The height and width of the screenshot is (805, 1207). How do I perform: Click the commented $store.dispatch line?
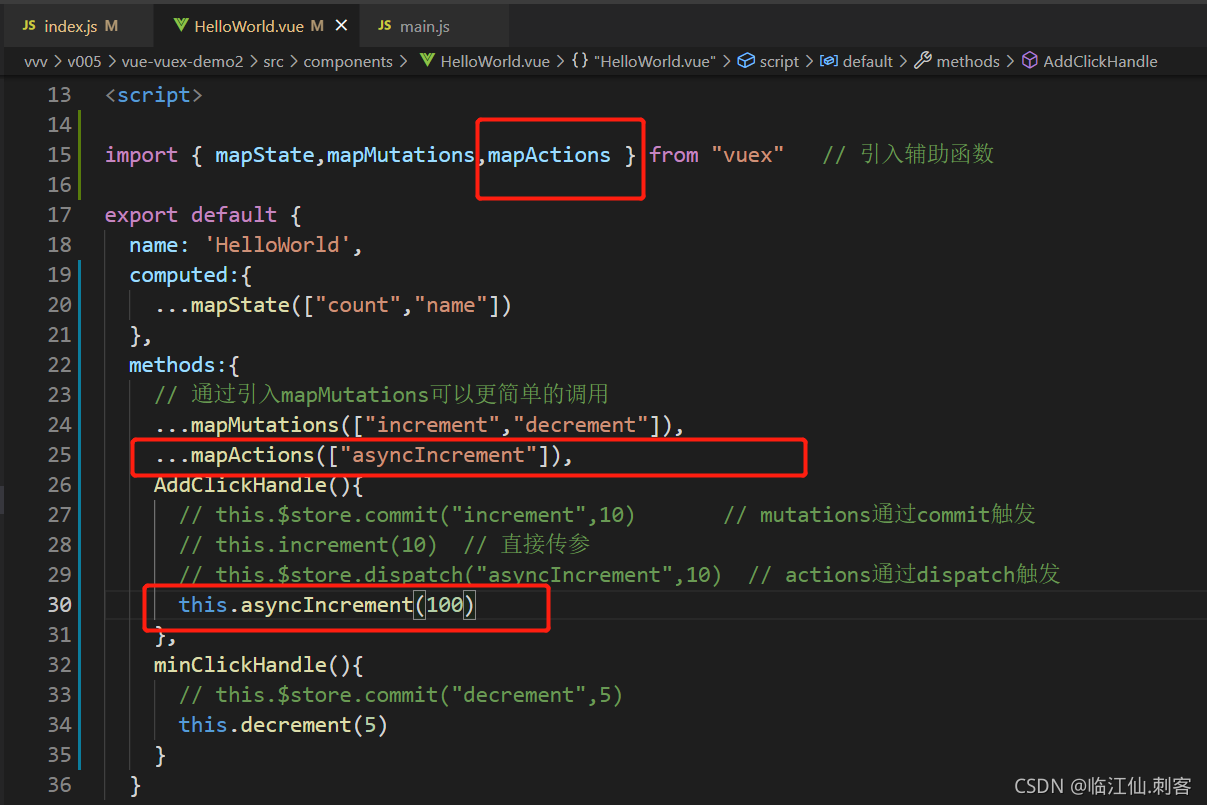coord(449,575)
